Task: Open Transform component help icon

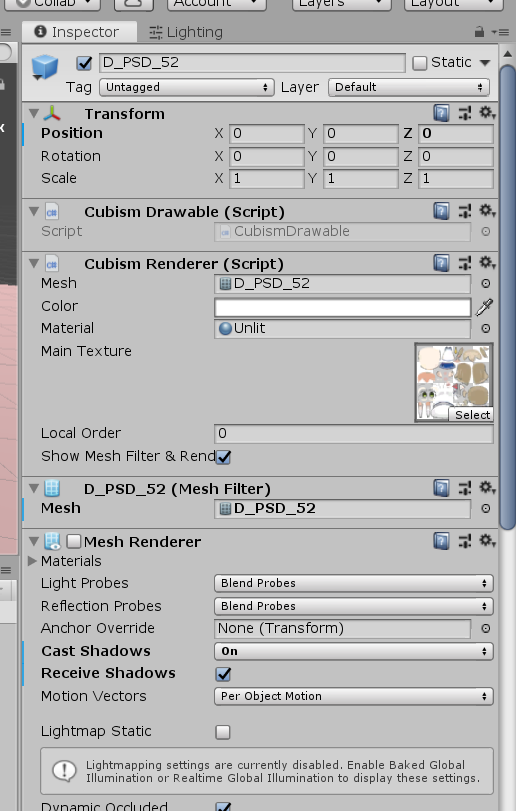Action: tap(441, 113)
